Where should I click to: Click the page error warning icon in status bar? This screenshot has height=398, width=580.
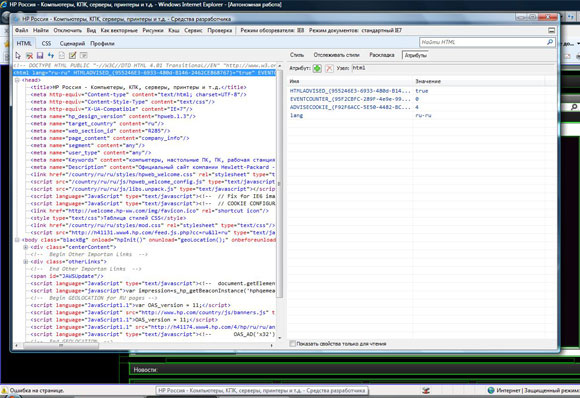coord(4,390)
